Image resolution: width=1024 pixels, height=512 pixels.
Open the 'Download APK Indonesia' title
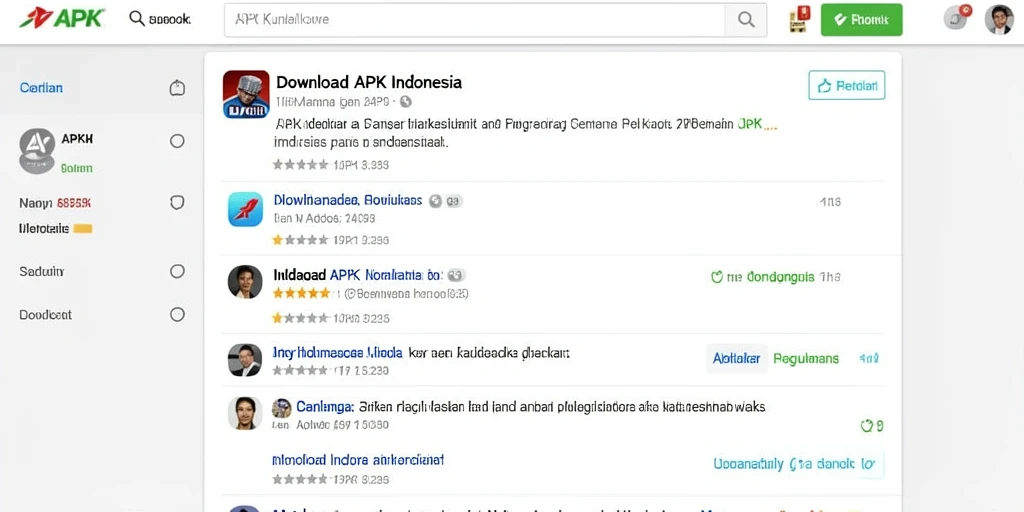tap(369, 82)
